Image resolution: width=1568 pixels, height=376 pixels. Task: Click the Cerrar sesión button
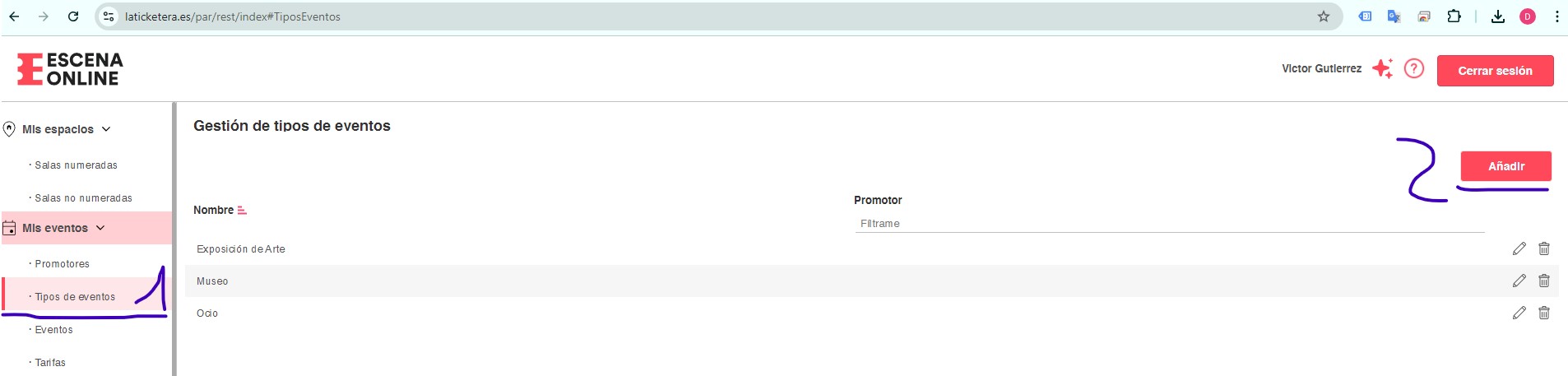click(x=1495, y=71)
